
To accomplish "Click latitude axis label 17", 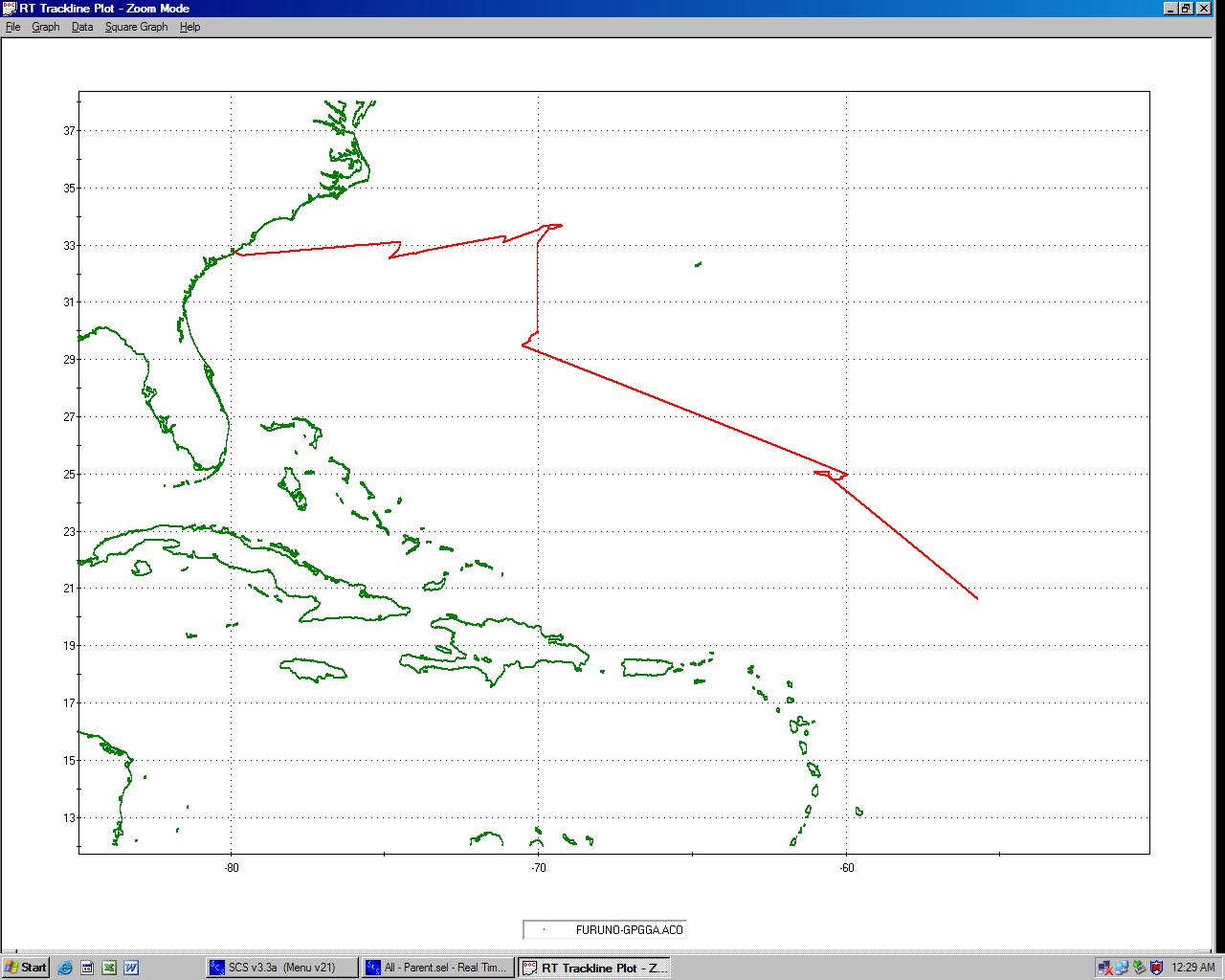I will coord(71,703).
